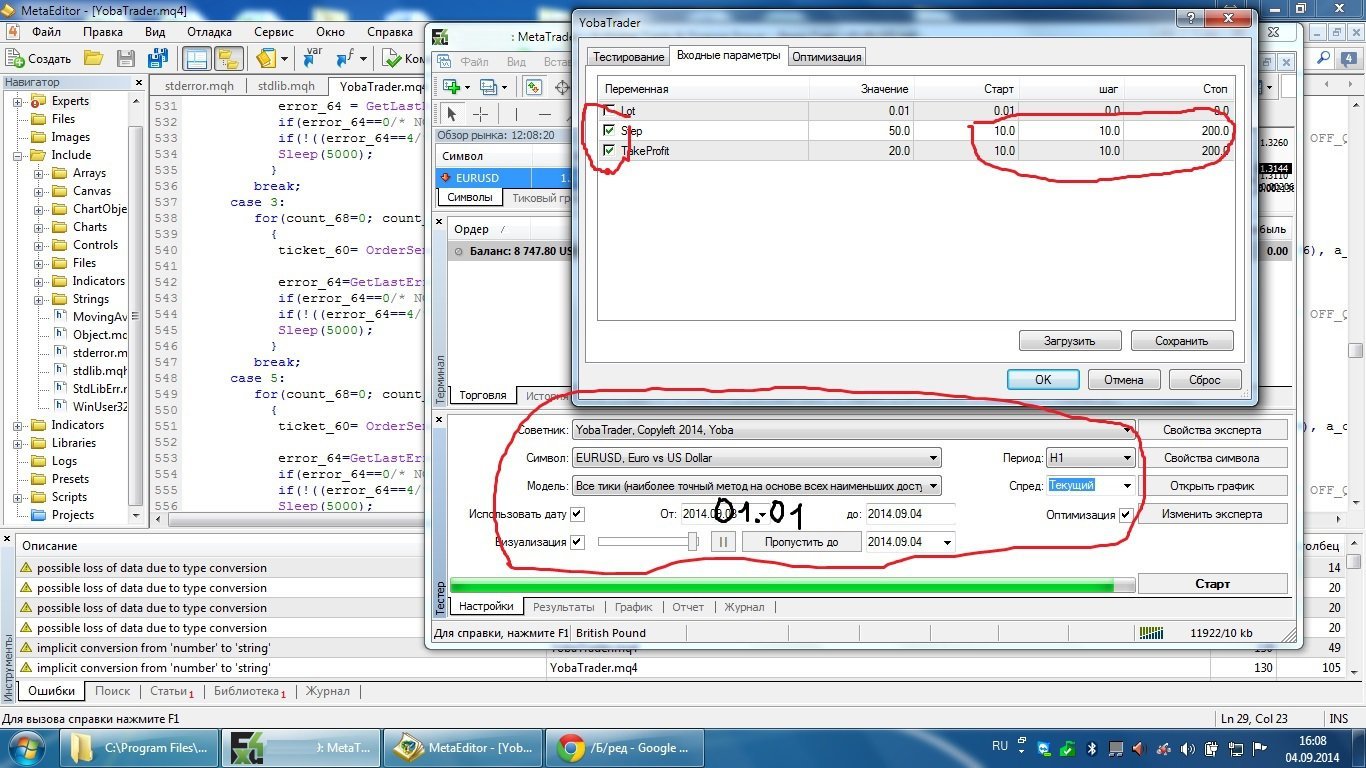This screenshot has height=768, width=1366.
Task: Select the vertical line drawing tool
Action: 516,114
